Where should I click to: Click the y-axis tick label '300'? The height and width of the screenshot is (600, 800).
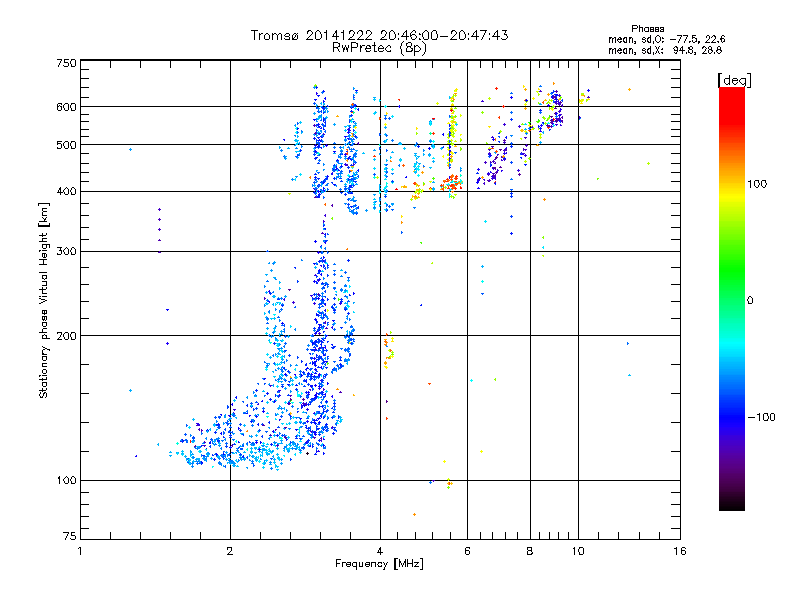click(x=66, y=252)
